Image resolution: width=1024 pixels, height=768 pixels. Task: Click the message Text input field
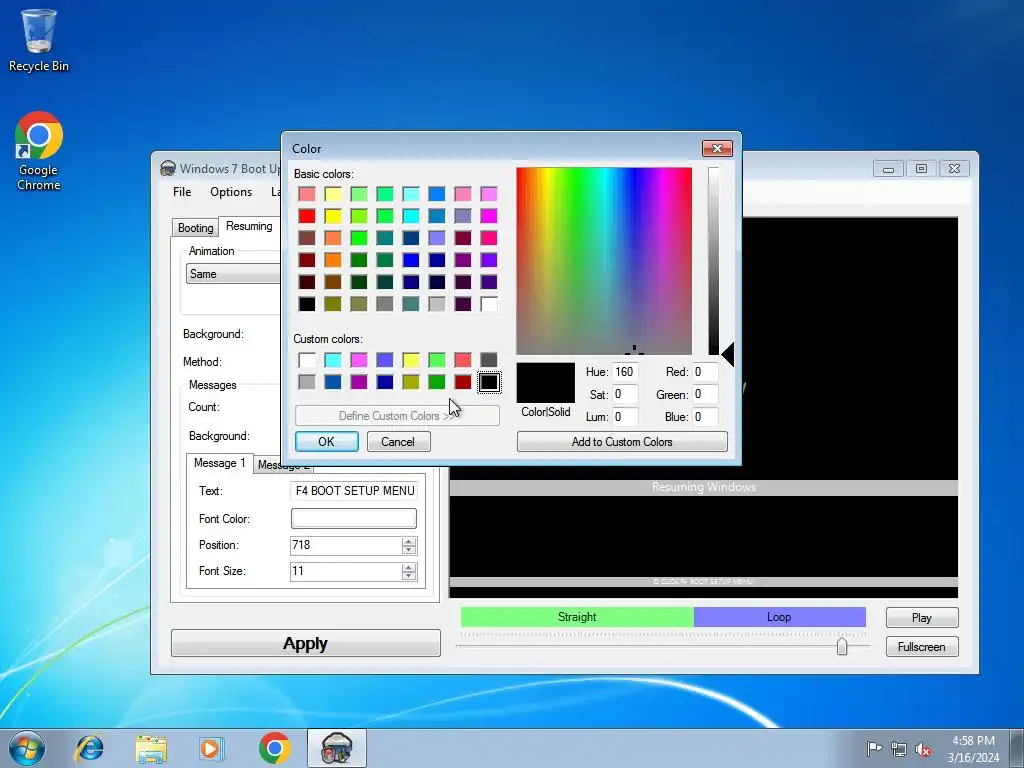click(353, 490)
